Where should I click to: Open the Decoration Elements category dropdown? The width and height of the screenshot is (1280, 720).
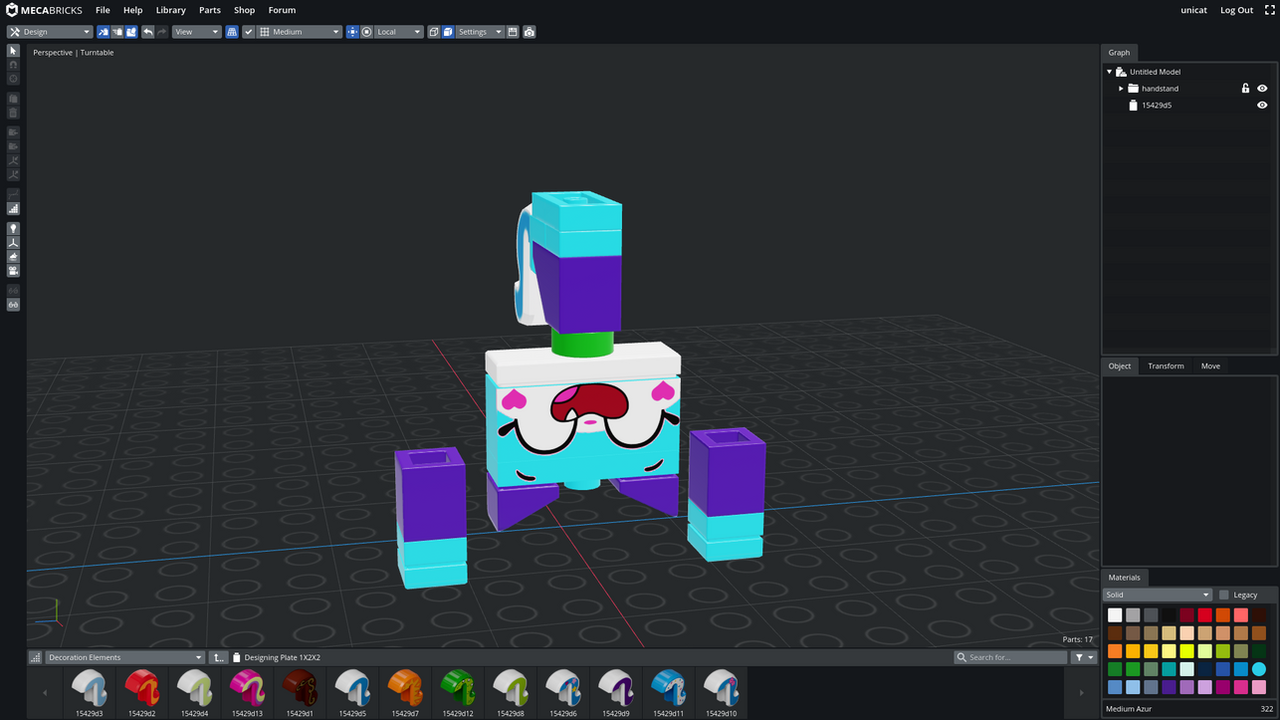tap(125, 657)
